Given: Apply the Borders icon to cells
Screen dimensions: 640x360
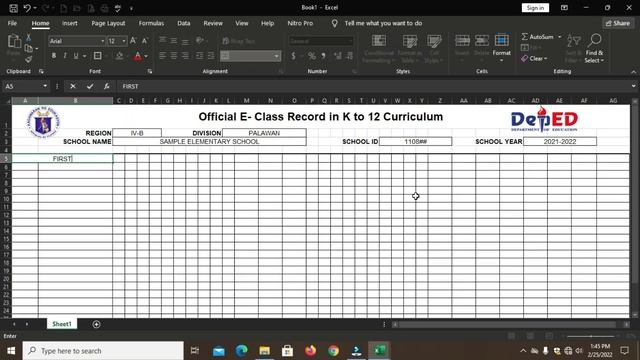Looking at the screenshot, I should click(98, 56).
